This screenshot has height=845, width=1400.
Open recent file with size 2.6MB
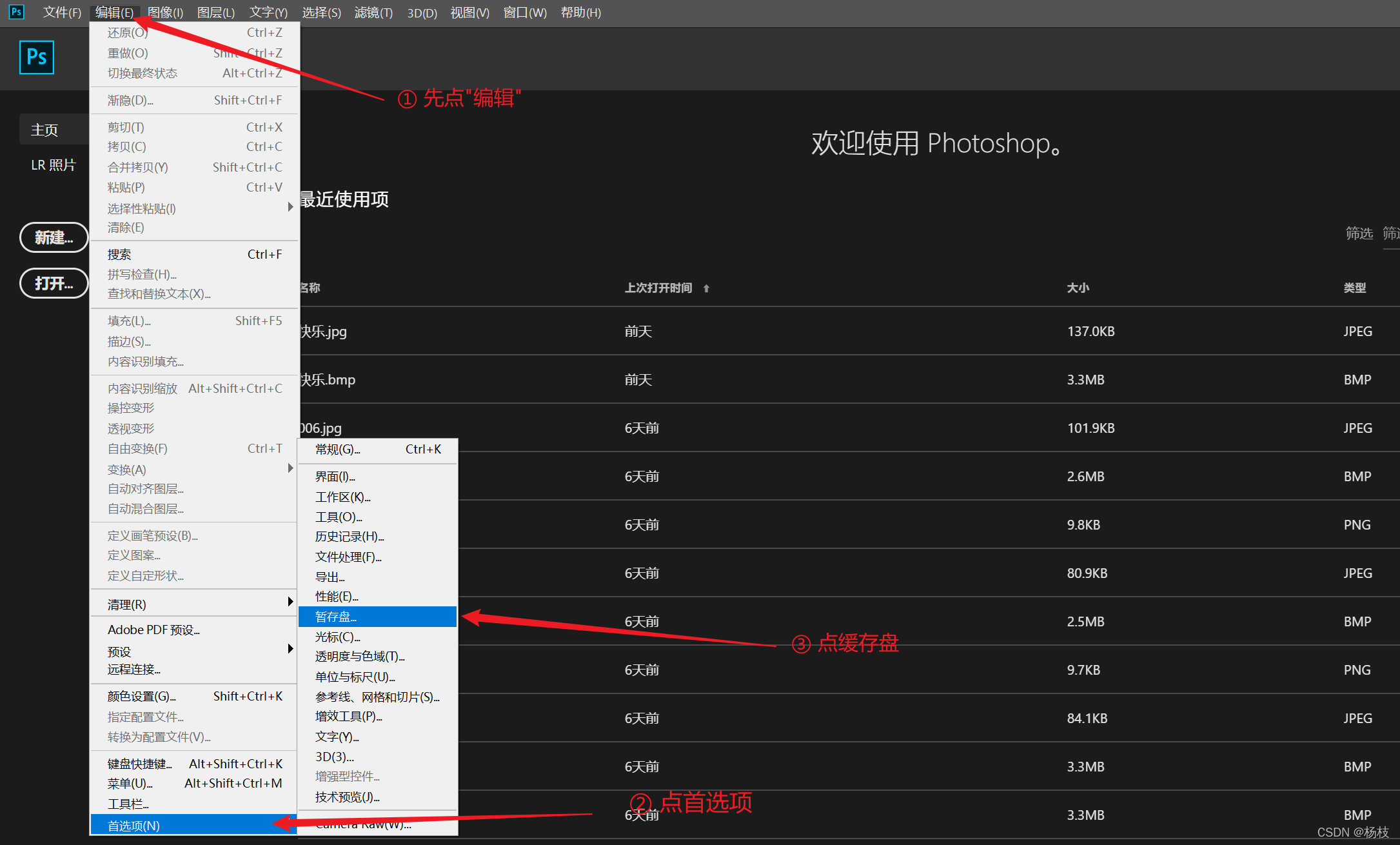point(929,476)
